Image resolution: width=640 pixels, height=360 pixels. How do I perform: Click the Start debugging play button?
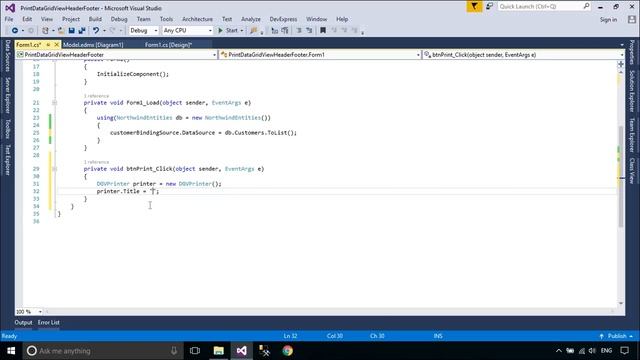point(220,31)
